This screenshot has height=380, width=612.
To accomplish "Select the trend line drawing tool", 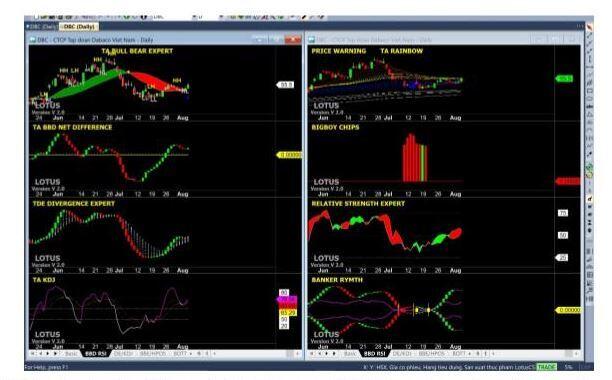I will coord(589,36).
